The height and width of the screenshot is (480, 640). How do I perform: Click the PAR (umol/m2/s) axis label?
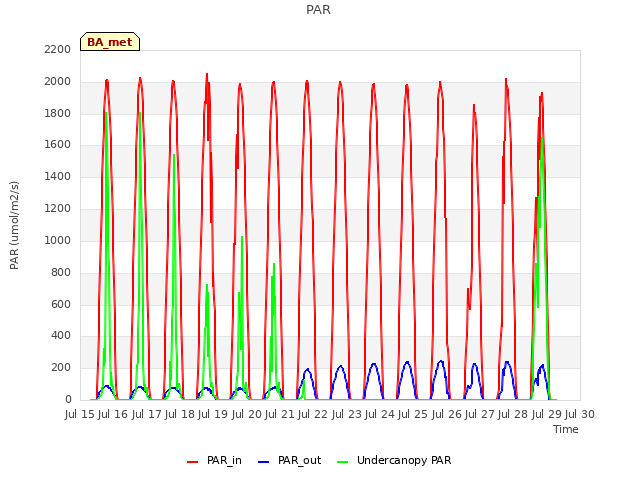click(x=14, y=225)
